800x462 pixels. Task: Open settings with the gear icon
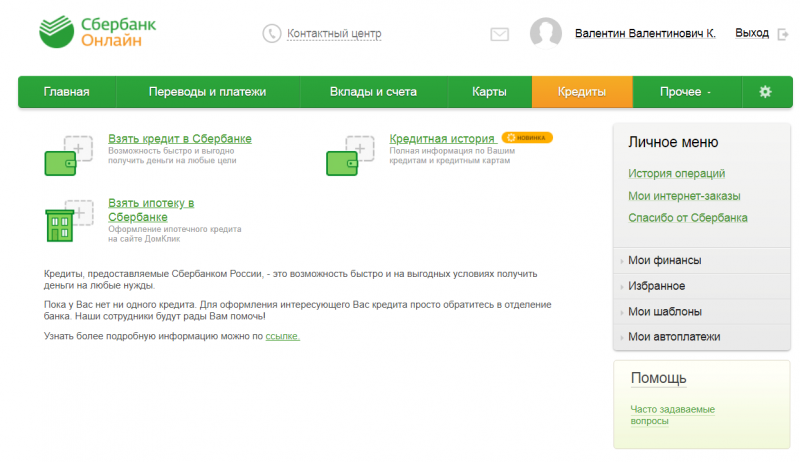pyautogui.click(x=765, y=92)
